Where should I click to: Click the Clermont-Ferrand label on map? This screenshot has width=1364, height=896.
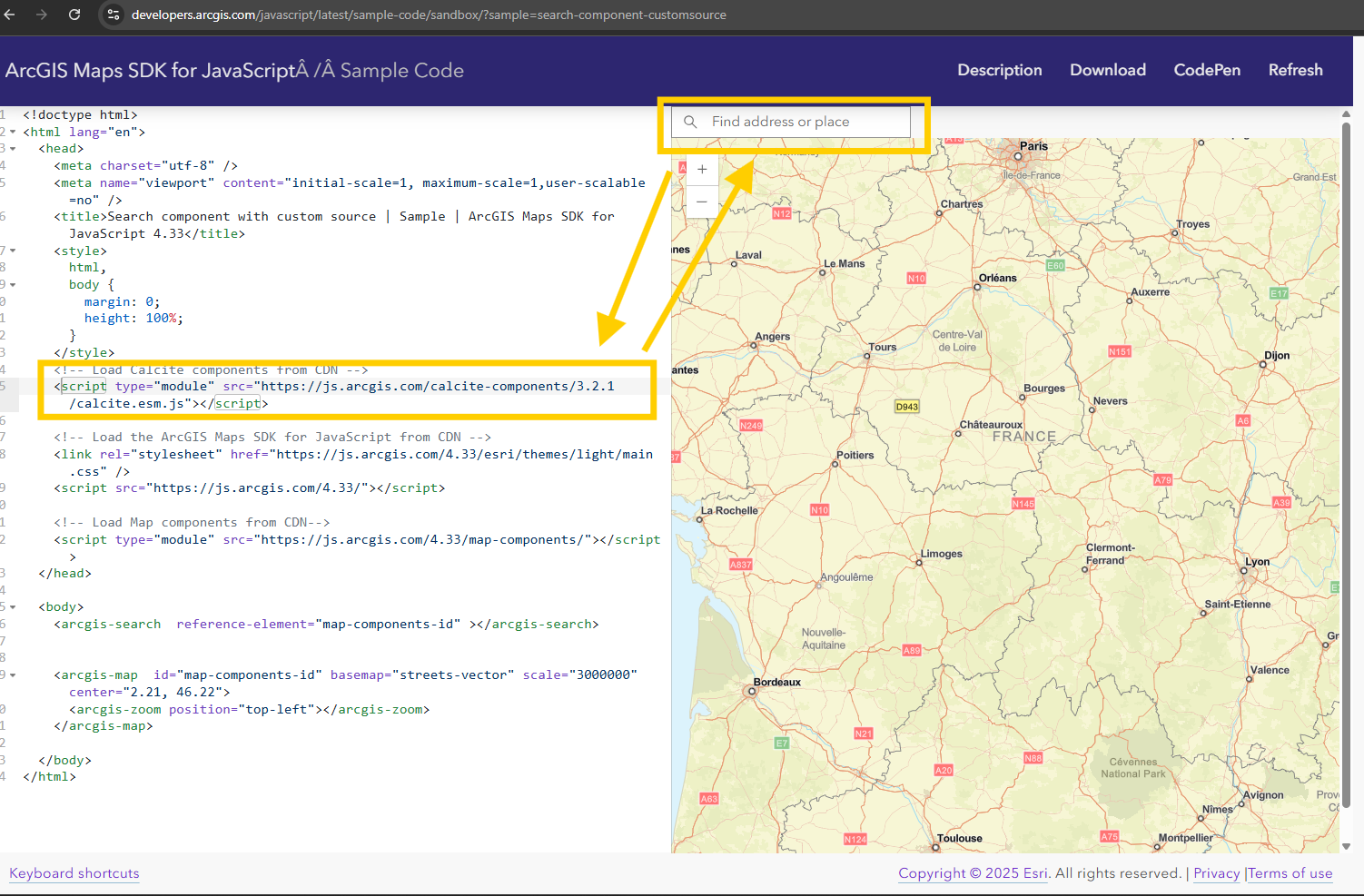tap(1111, 554)
